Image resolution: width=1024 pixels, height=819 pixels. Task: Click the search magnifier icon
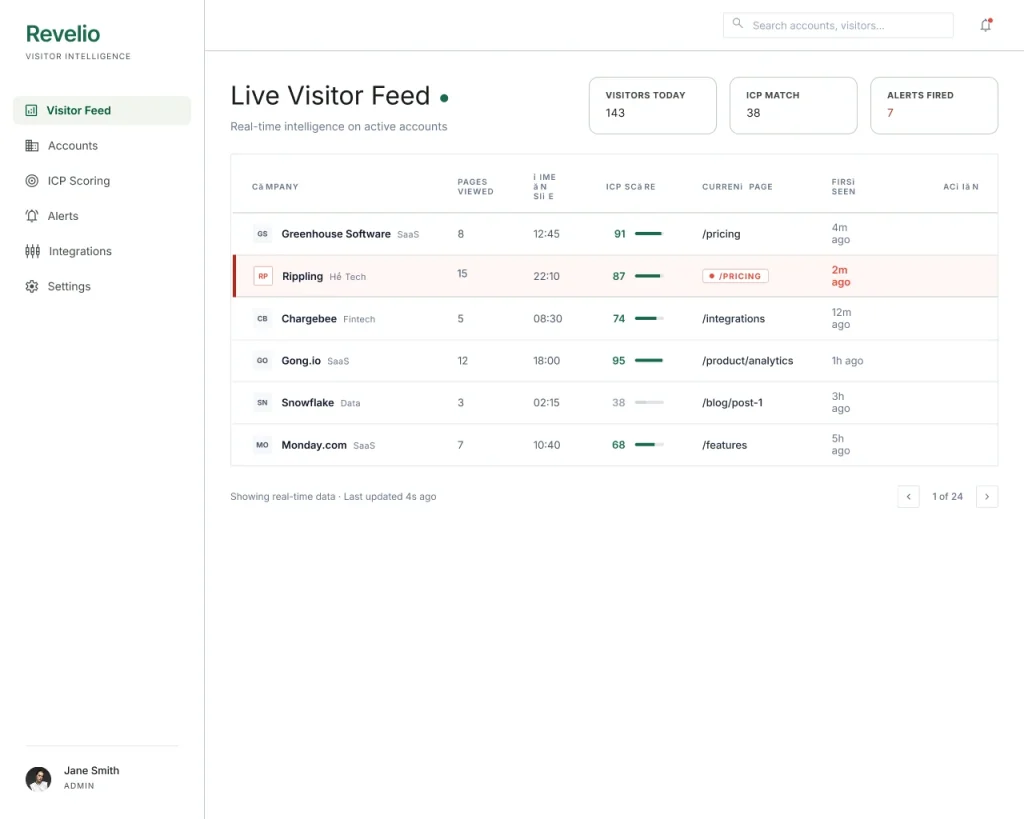click(737, 24)
